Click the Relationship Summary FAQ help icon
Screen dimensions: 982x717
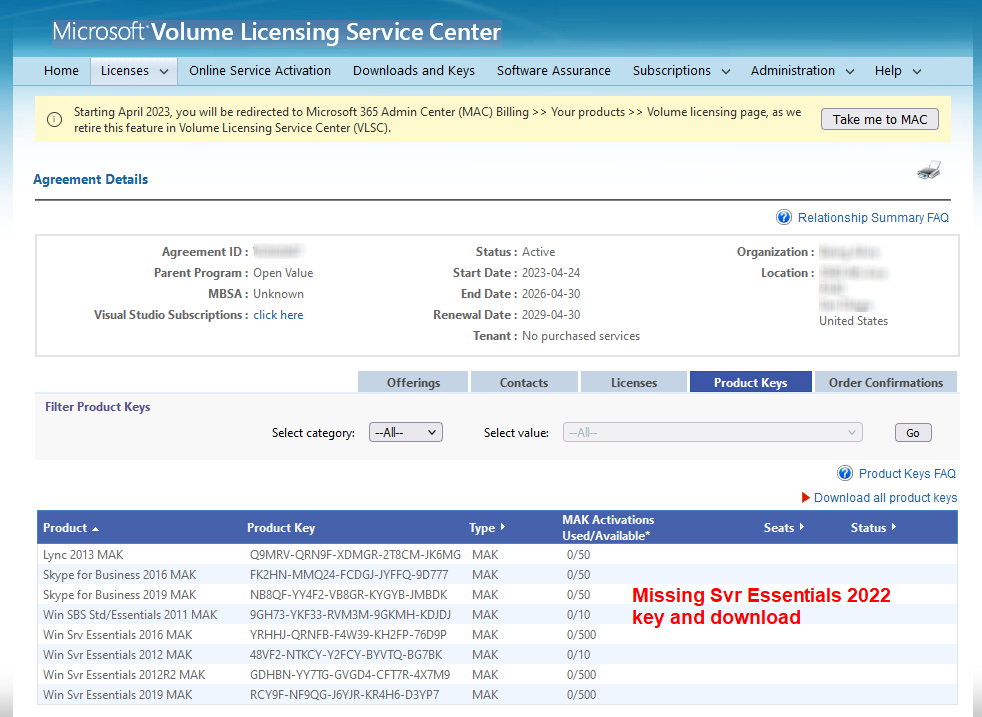pyautogui.click(x=783, y=217)
